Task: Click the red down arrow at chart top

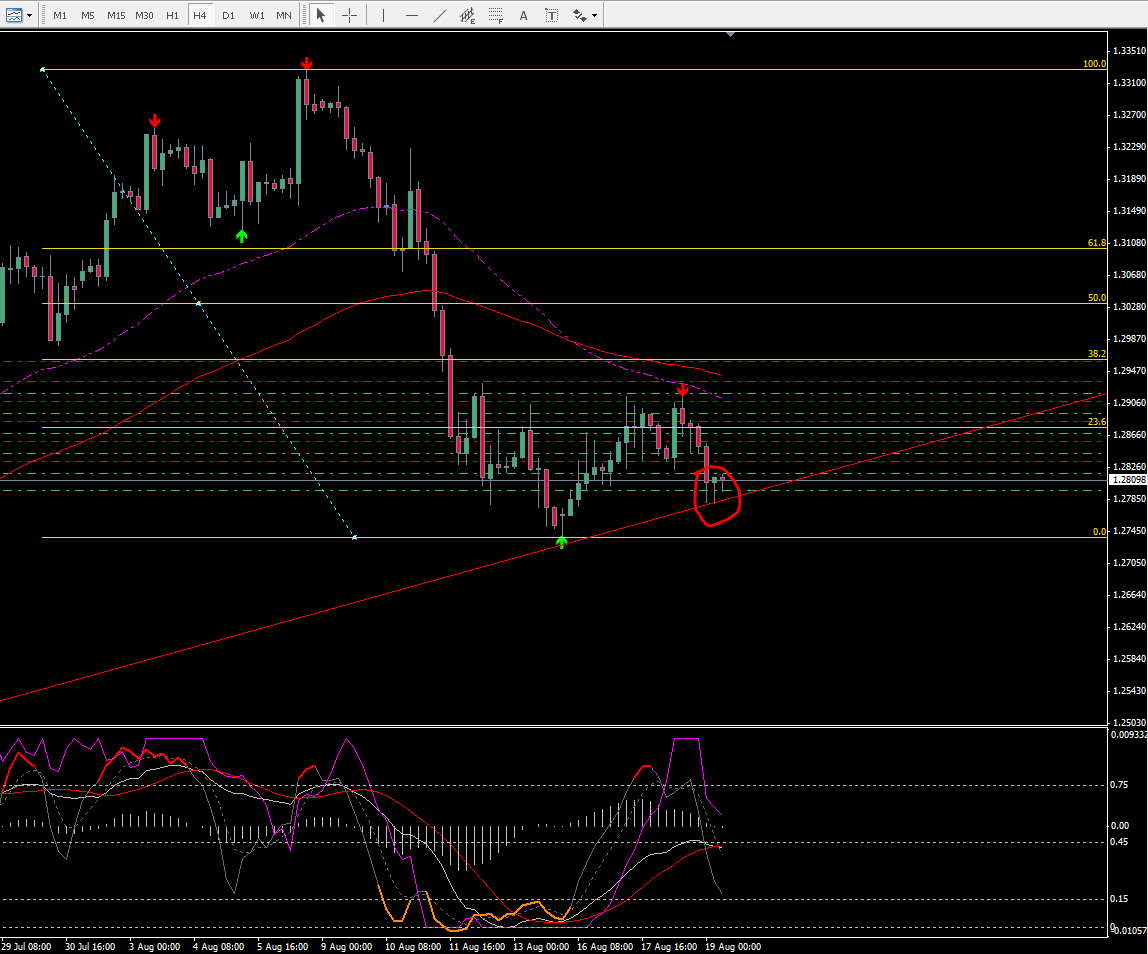Action: coord(307,64)
